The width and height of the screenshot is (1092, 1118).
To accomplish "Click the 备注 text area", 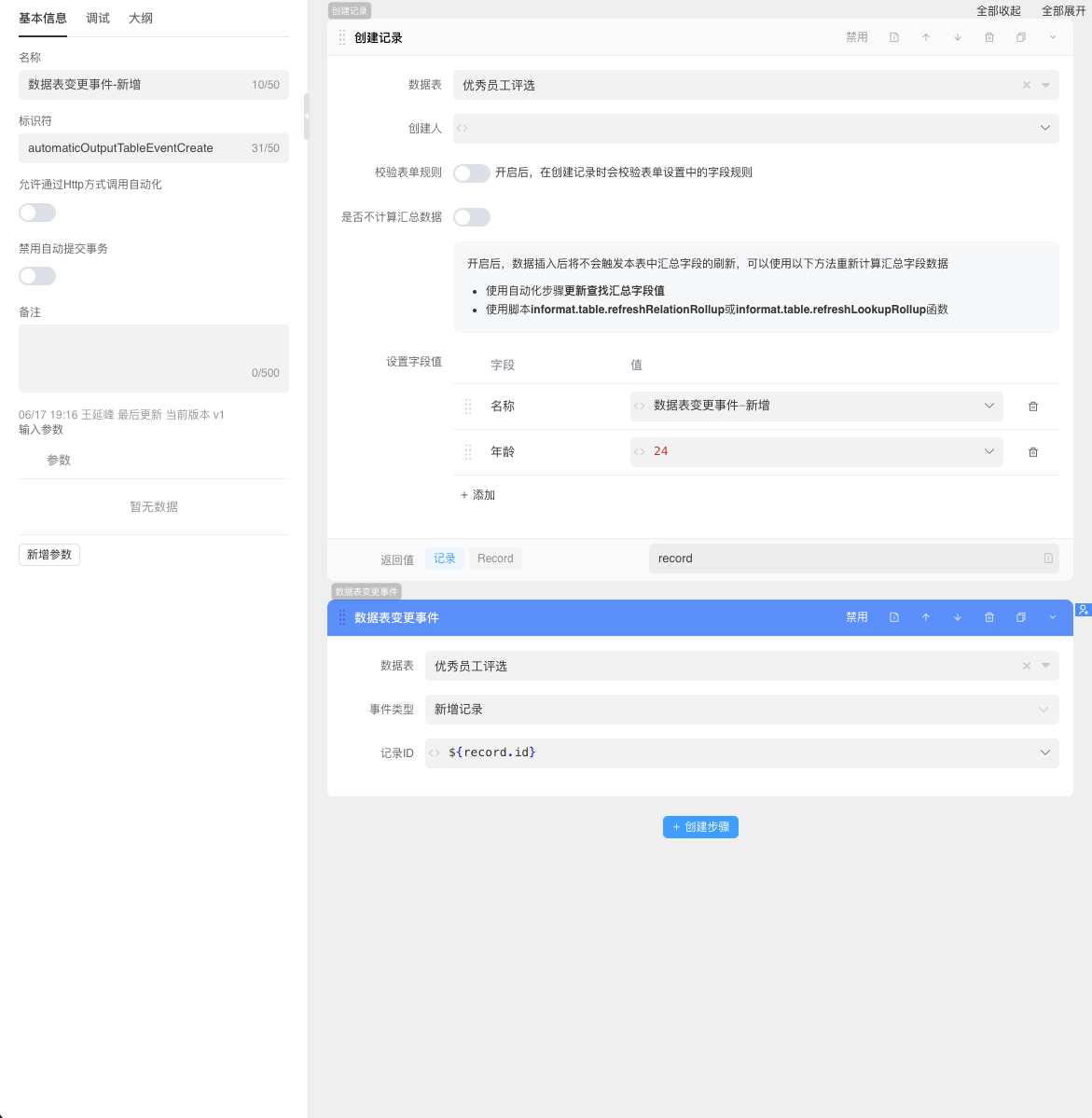I will tap(153, 358).
